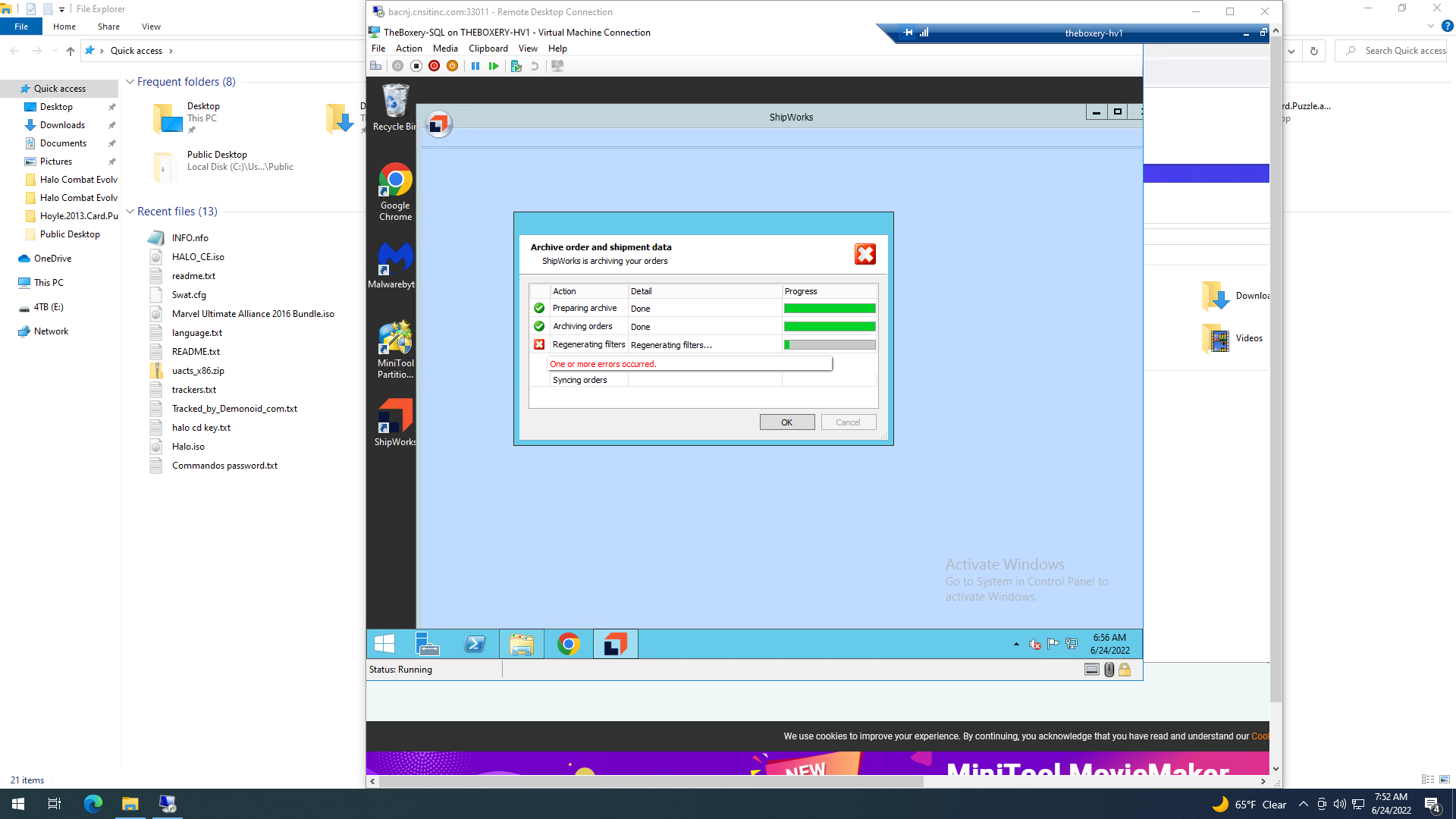This screenshot has height=819, width=1456.
Task: Open the View tab in File Explorer
Action: point(151,27)
